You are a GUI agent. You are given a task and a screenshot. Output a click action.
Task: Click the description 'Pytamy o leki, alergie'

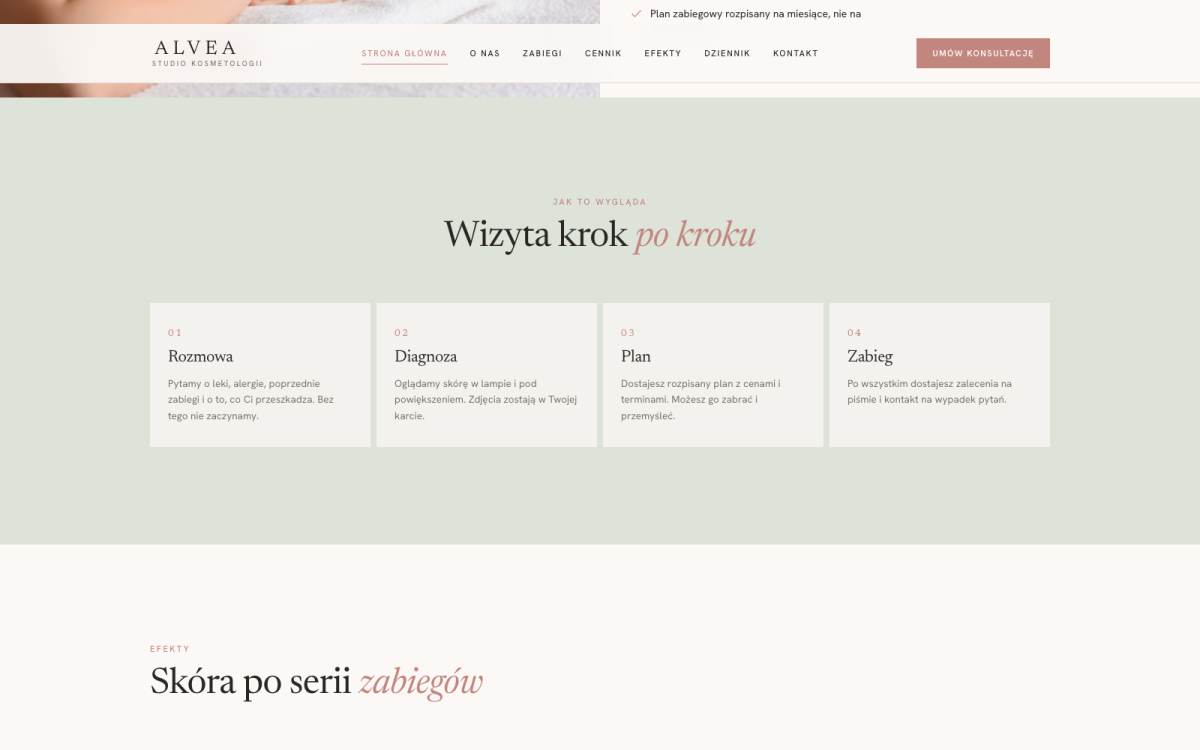point(251,400)
